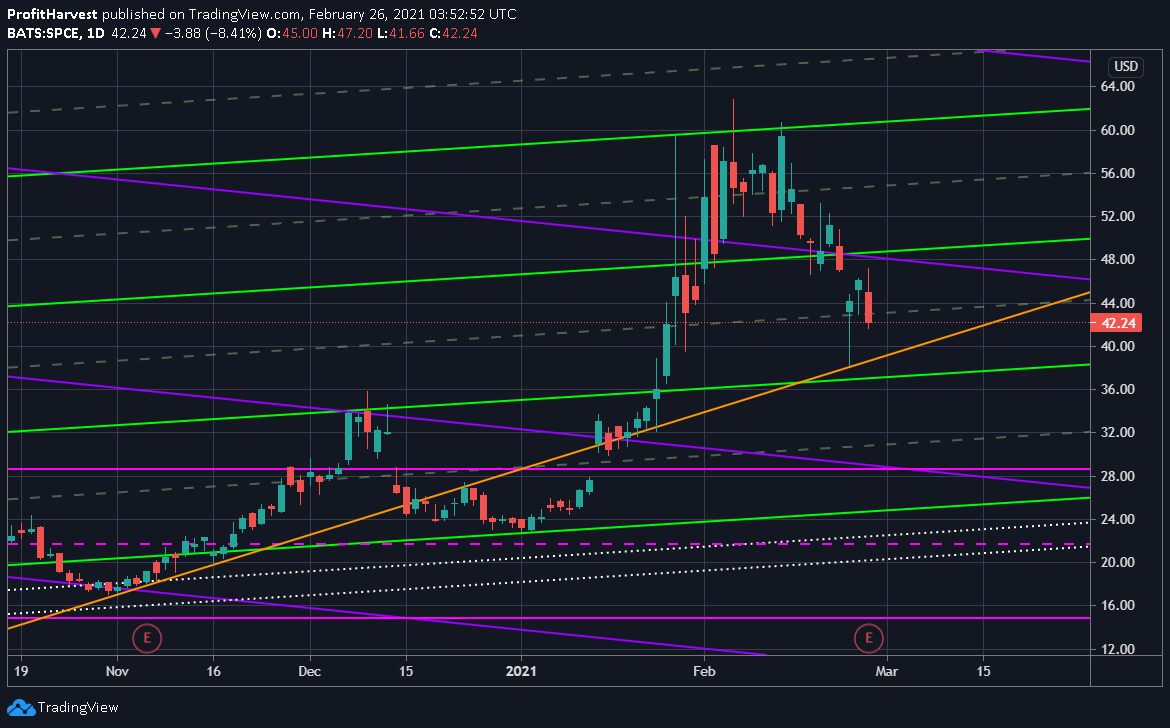Click the 36.00 price axis label
This screenshot has width=1170, height=728.
[x=1118, y=389]
